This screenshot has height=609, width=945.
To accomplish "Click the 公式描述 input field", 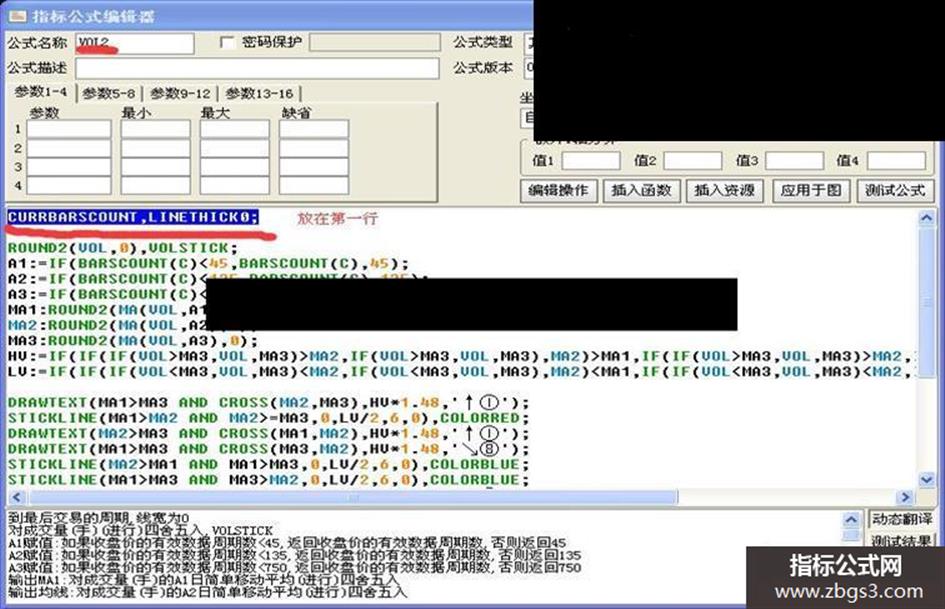I will pyautogui.click(x=257, y=68).
